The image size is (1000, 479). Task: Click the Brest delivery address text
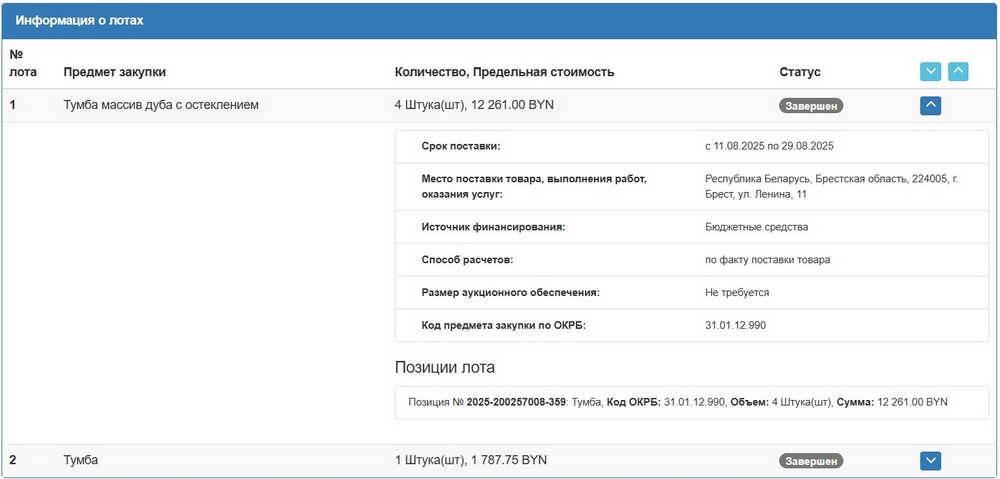pos(830,186)
